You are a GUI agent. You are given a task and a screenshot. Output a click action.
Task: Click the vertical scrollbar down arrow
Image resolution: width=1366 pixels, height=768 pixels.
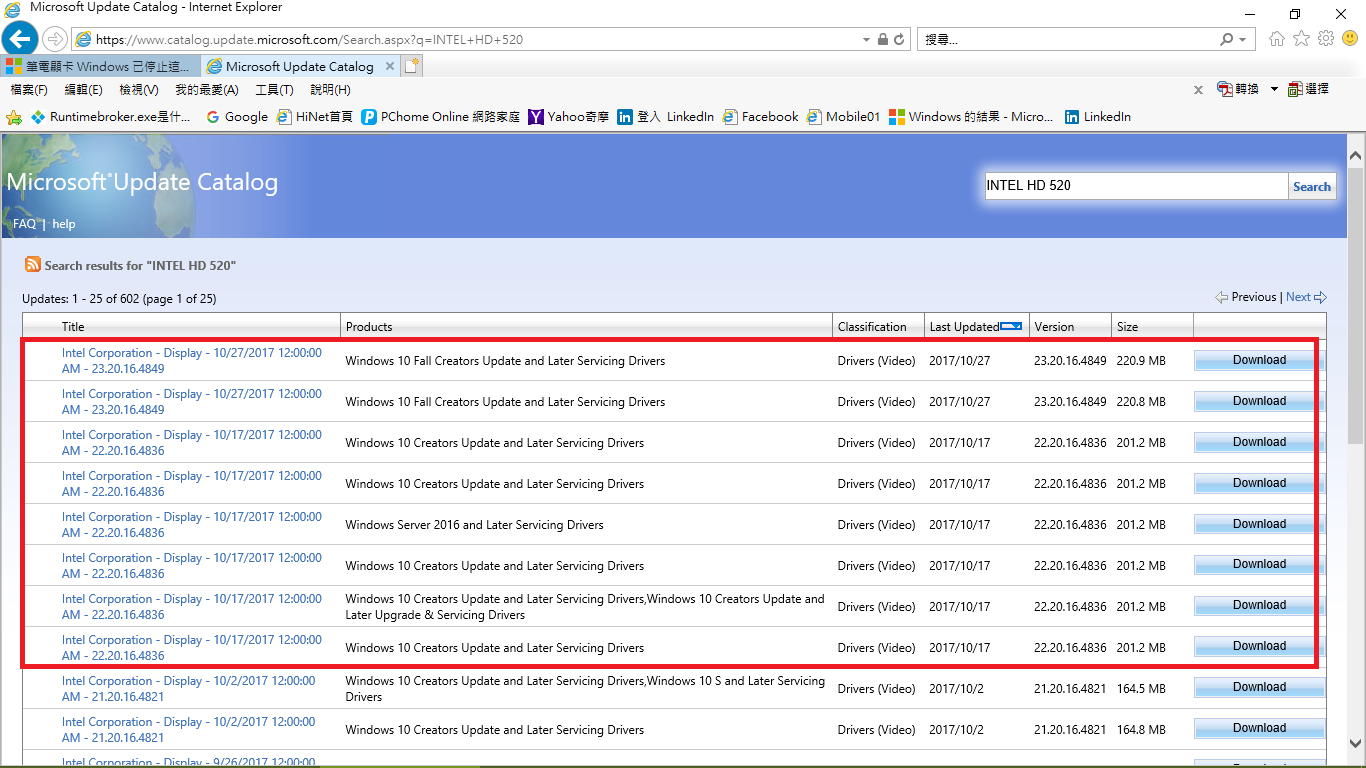1356,743
